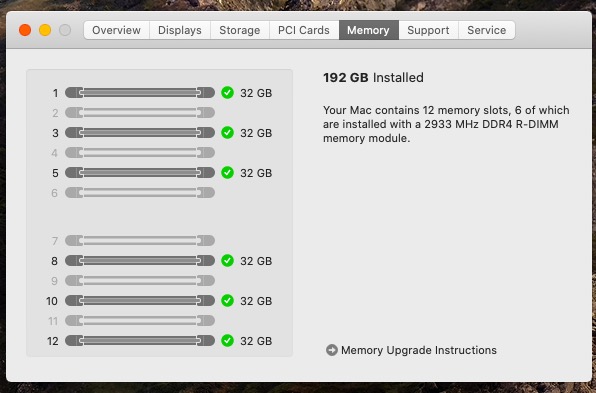The width and height of the screenshot is (596, 393).
Task: Click the green checkmark for slot 5
Action: (x=227, y=173)
